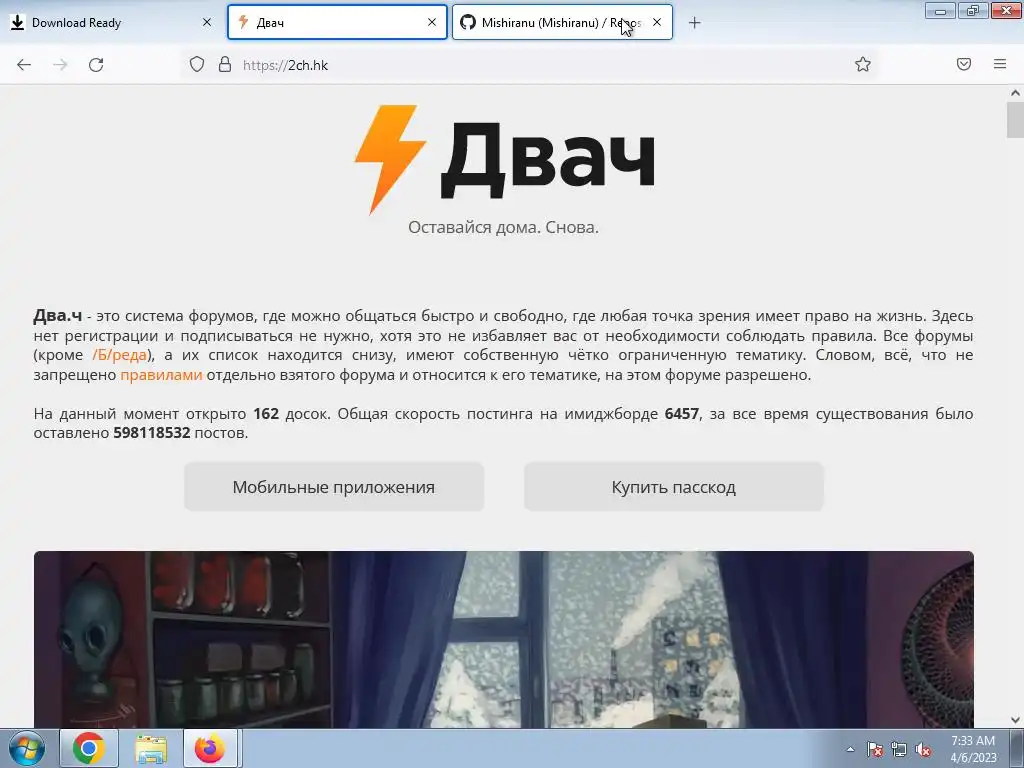Click the board count 162
Image resolution: width=1024 pixels, height=768 pixels.
(x=266, y=414)
